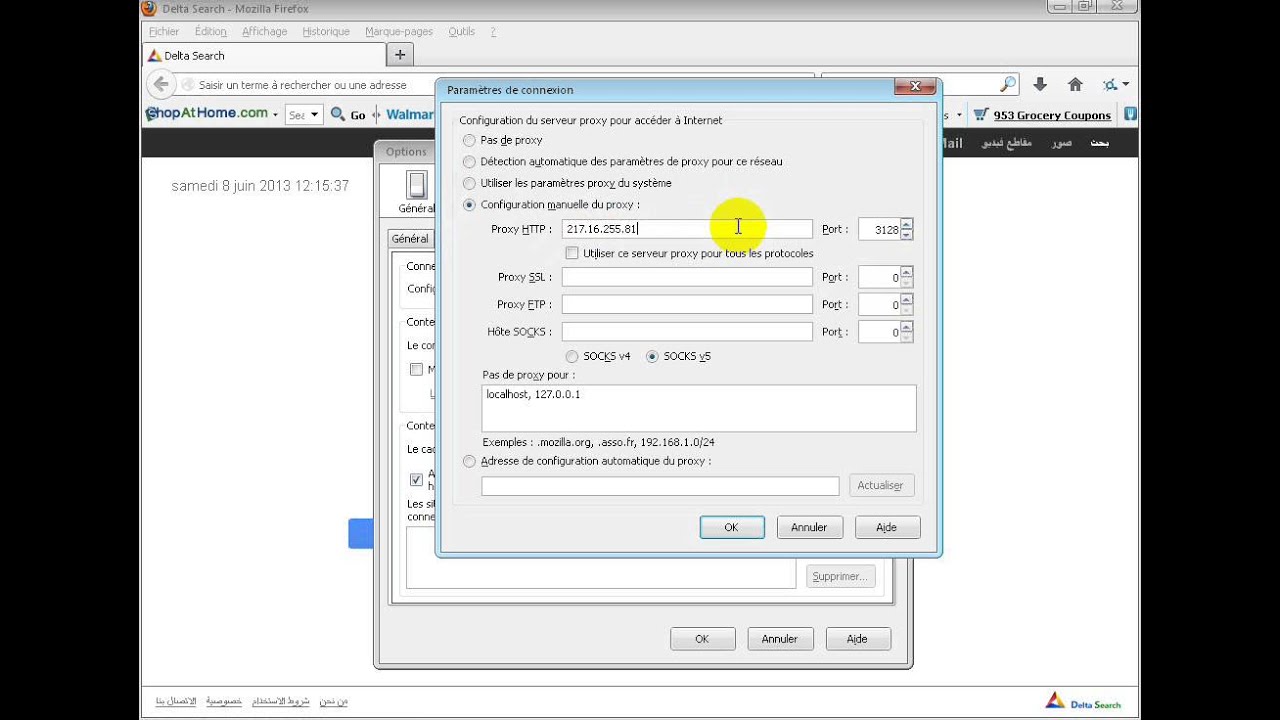Open the 953 Grocery Coupons link

tap(1052, 115)
